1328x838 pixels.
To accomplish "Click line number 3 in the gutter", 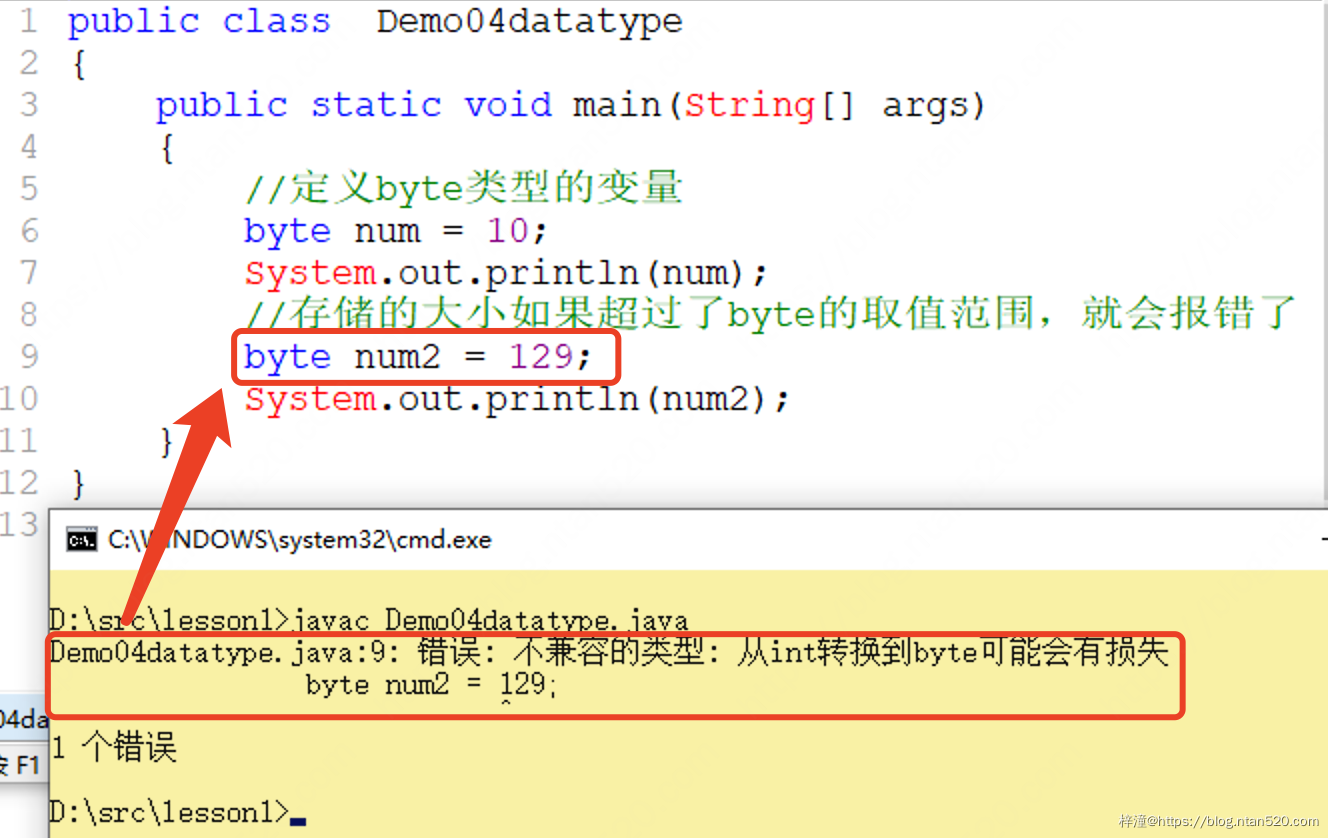I will click(x=28, y=105).
